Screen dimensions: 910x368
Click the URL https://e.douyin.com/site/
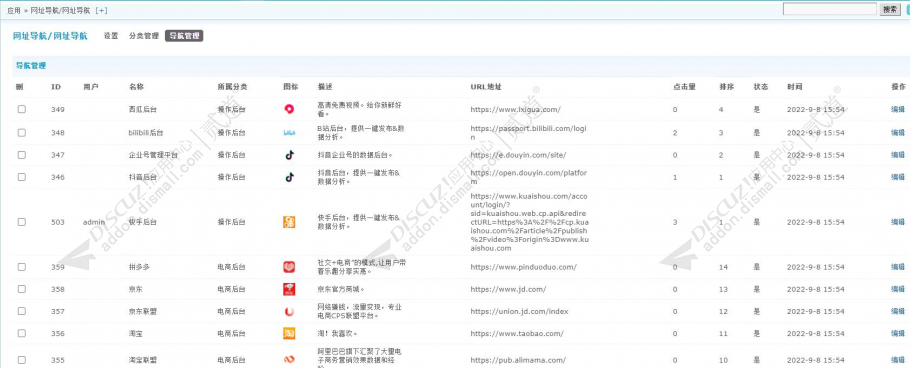tap(518, 155)
